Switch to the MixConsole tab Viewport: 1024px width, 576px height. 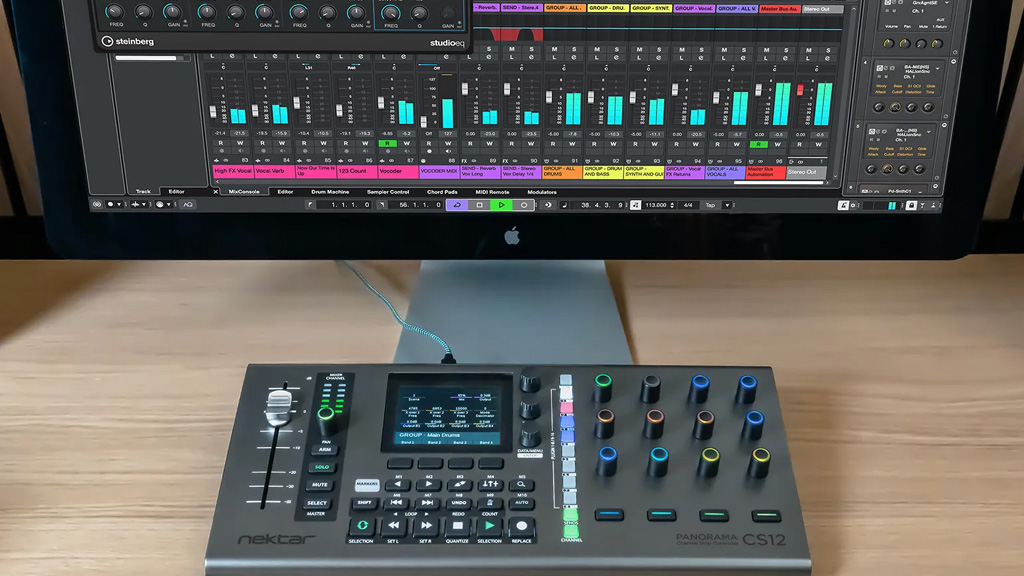[244, 192]
